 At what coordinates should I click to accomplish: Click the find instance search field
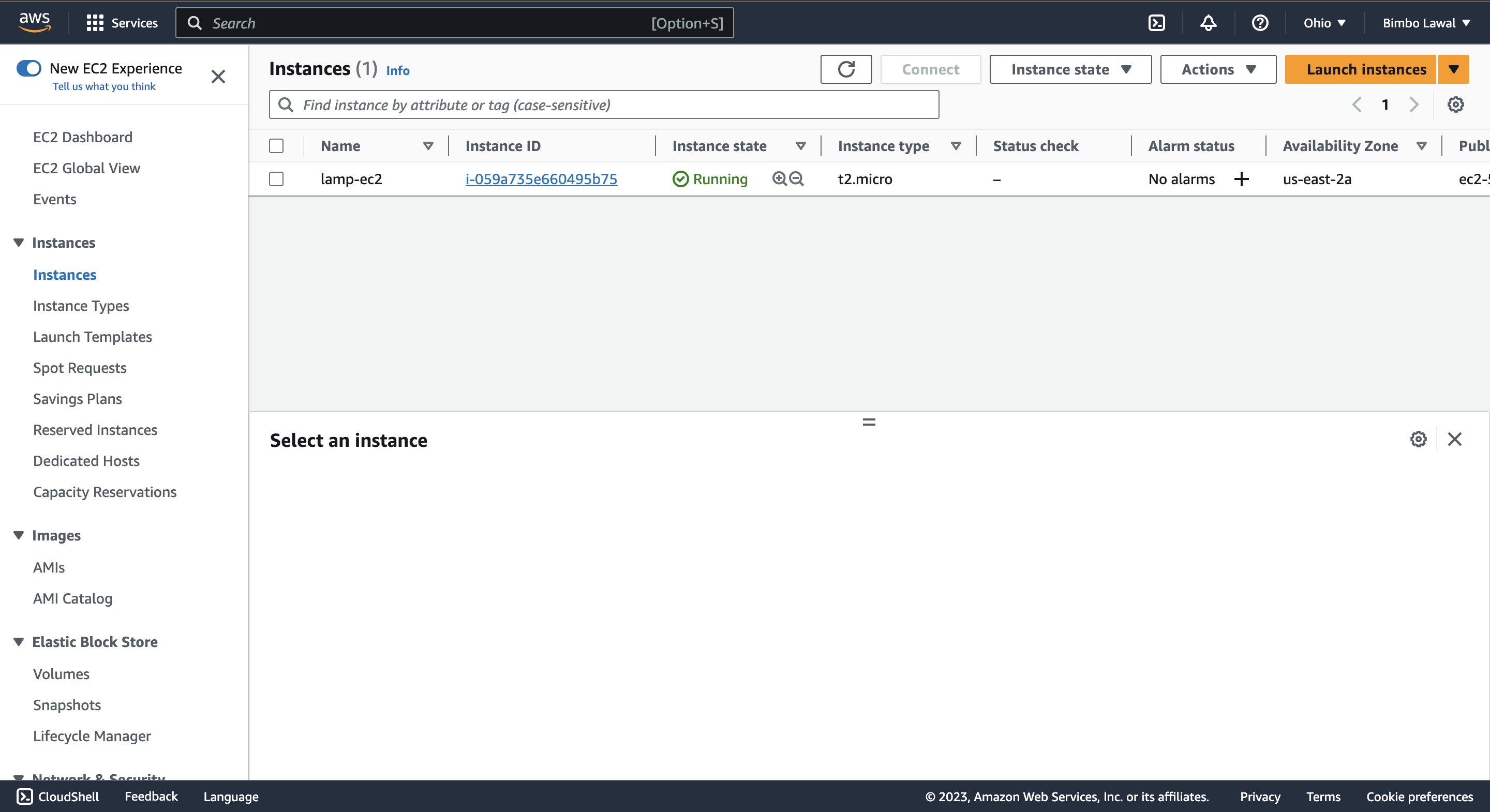point(603,104)
